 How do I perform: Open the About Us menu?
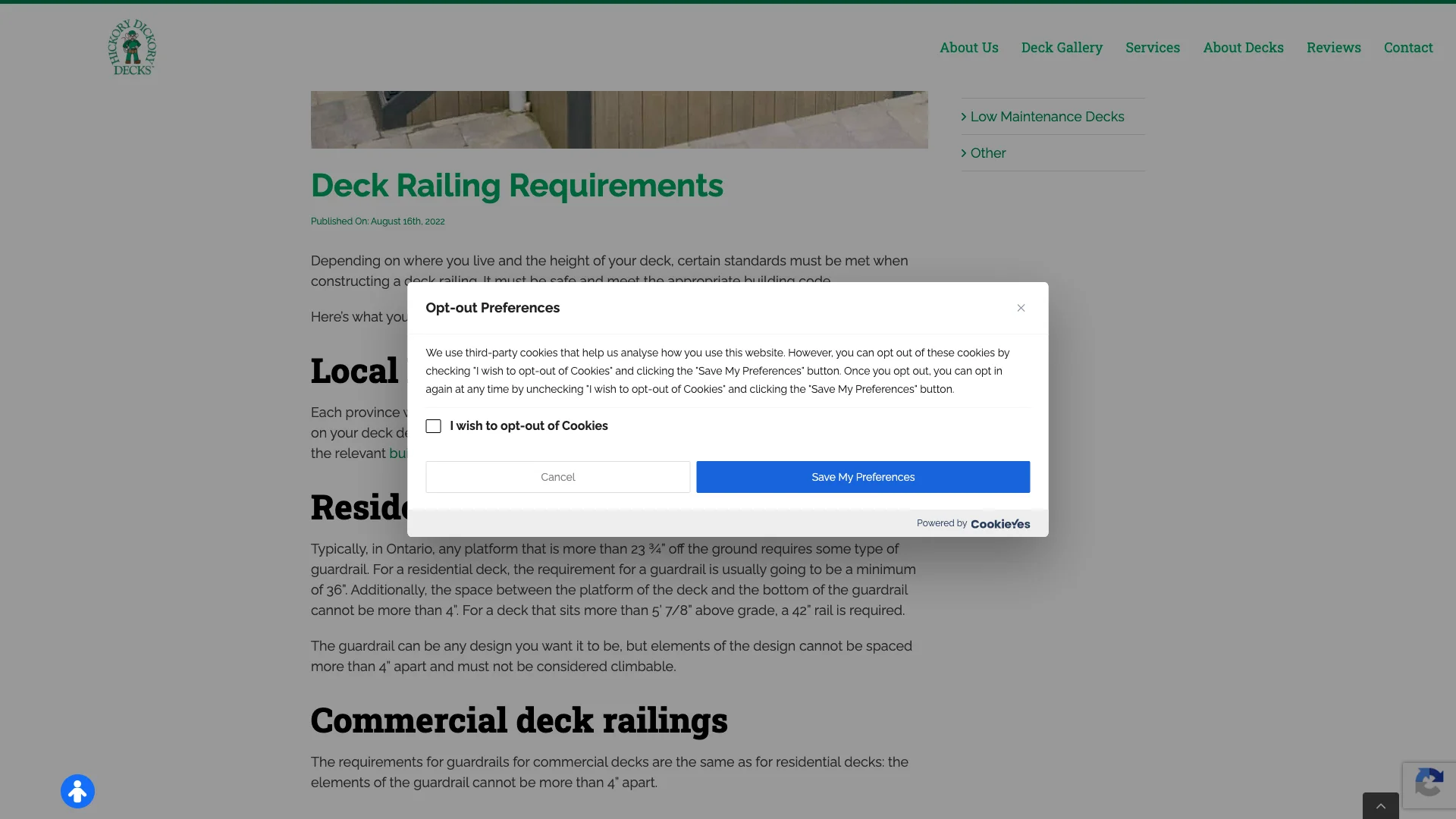pyautogui.click(x=968, y=47)
